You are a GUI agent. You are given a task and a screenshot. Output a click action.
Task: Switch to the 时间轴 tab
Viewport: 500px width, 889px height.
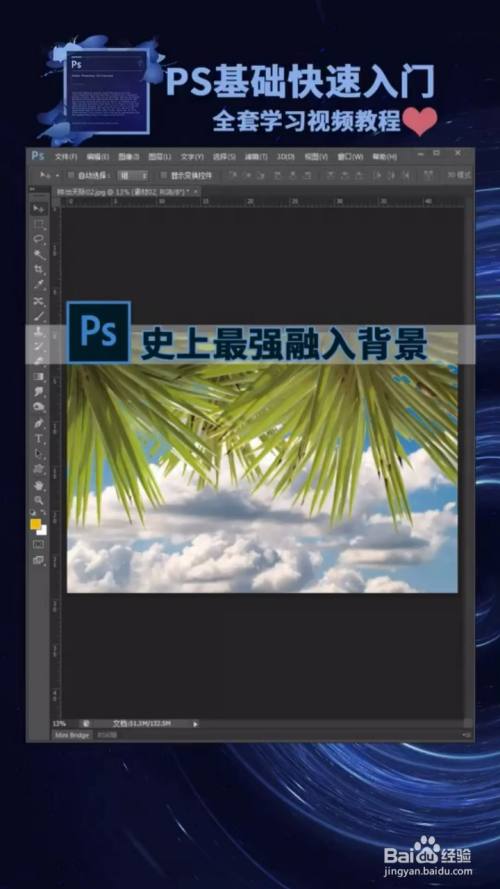(107, 735)
